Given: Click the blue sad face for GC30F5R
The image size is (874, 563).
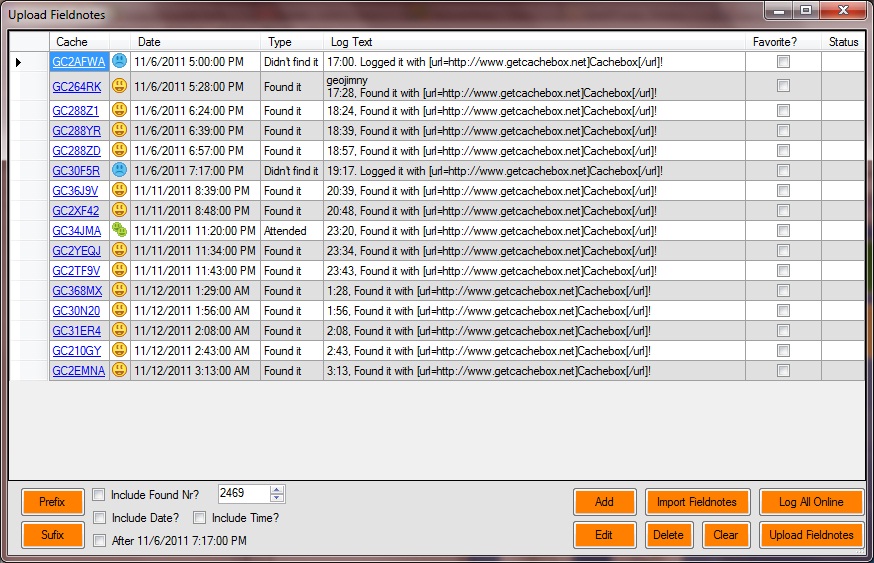Looking at the screenshot, I should coord(119,170).
